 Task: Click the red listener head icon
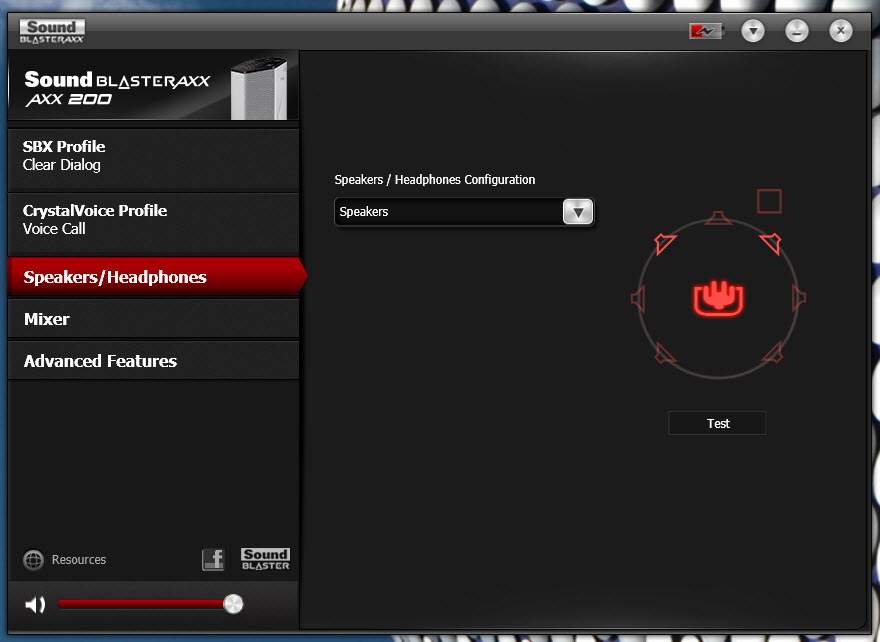pyautogui.click(x=718, y=298)
